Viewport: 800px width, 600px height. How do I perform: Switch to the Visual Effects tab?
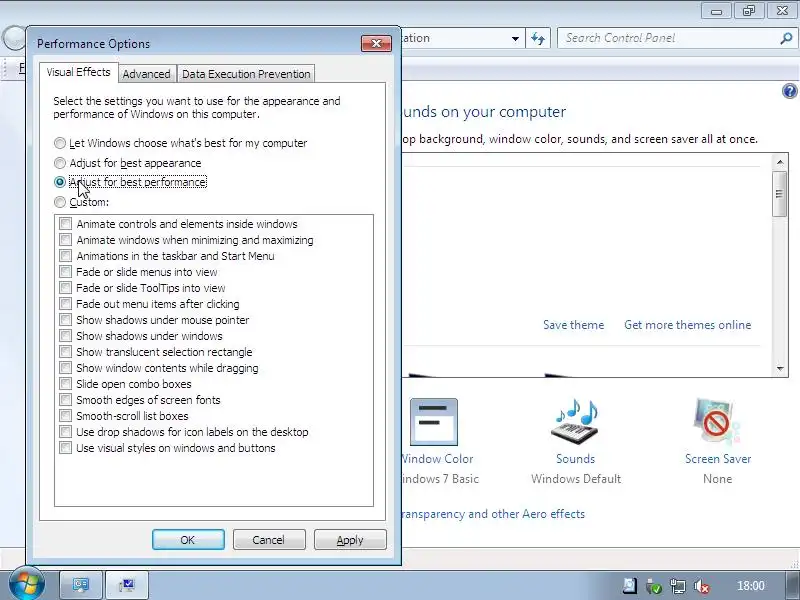coord(79,72)
